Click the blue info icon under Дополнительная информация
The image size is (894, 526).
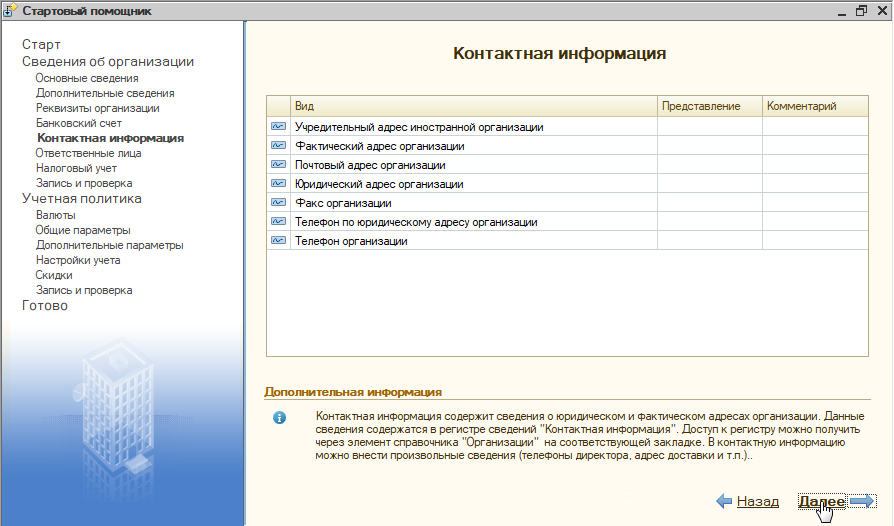click(x=280, y=417)
